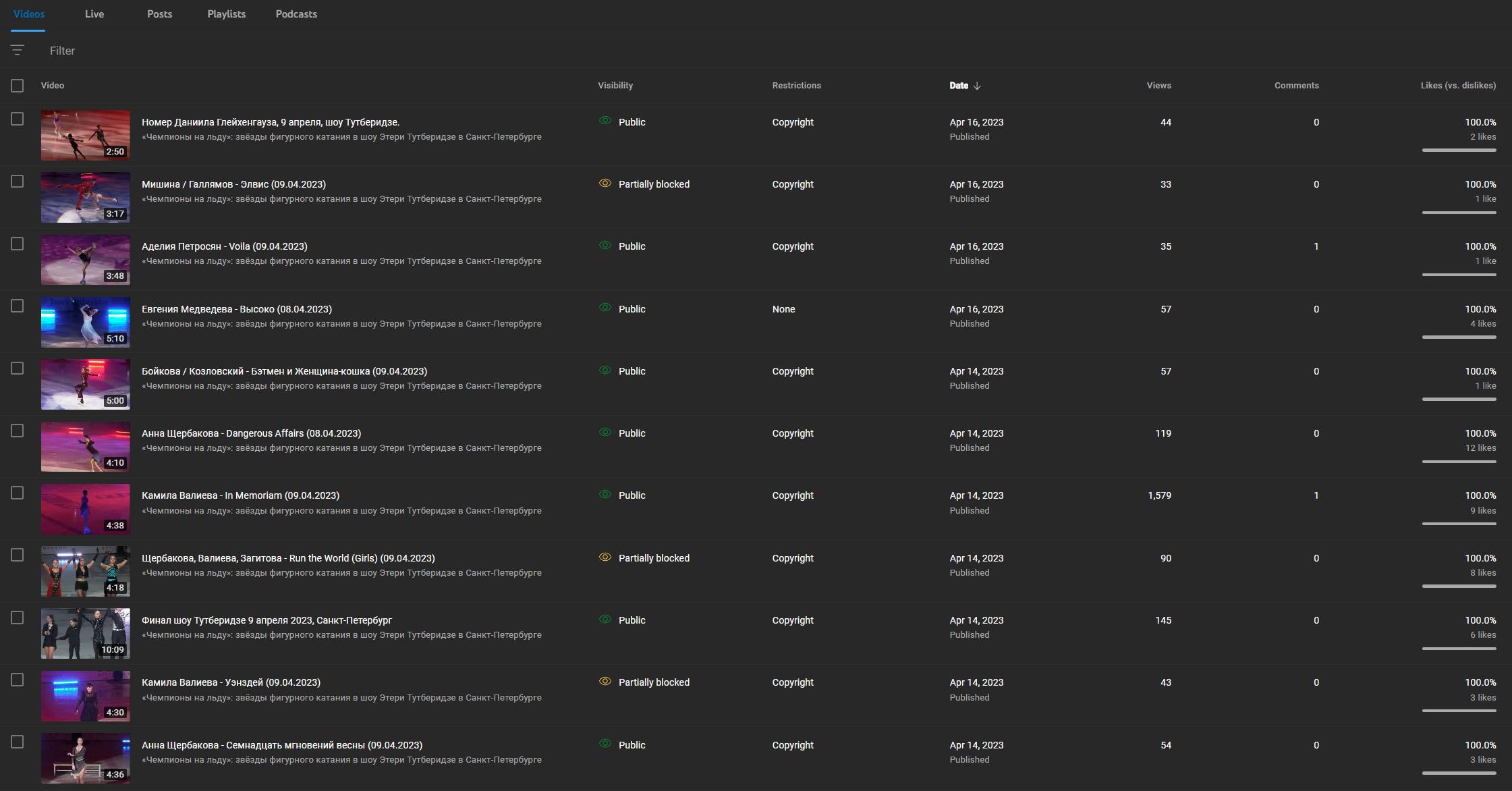This screenshot has height=791, width=1512.
Task: Click the eye icon for Камила Валиева Уэнздей video
Action: coord(605,682)
